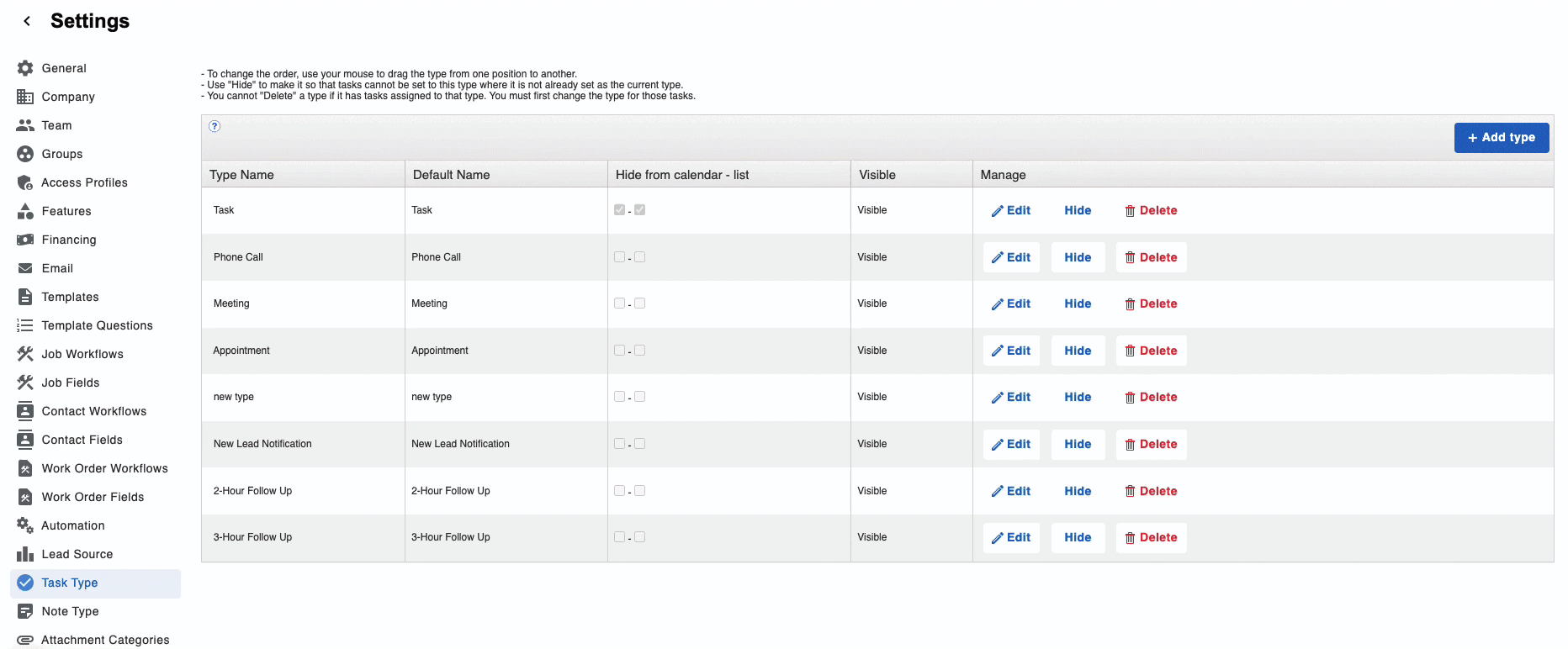1568x649 pixels.
Task: Open the Job Workflows settings page
Action: pos(82,354)
